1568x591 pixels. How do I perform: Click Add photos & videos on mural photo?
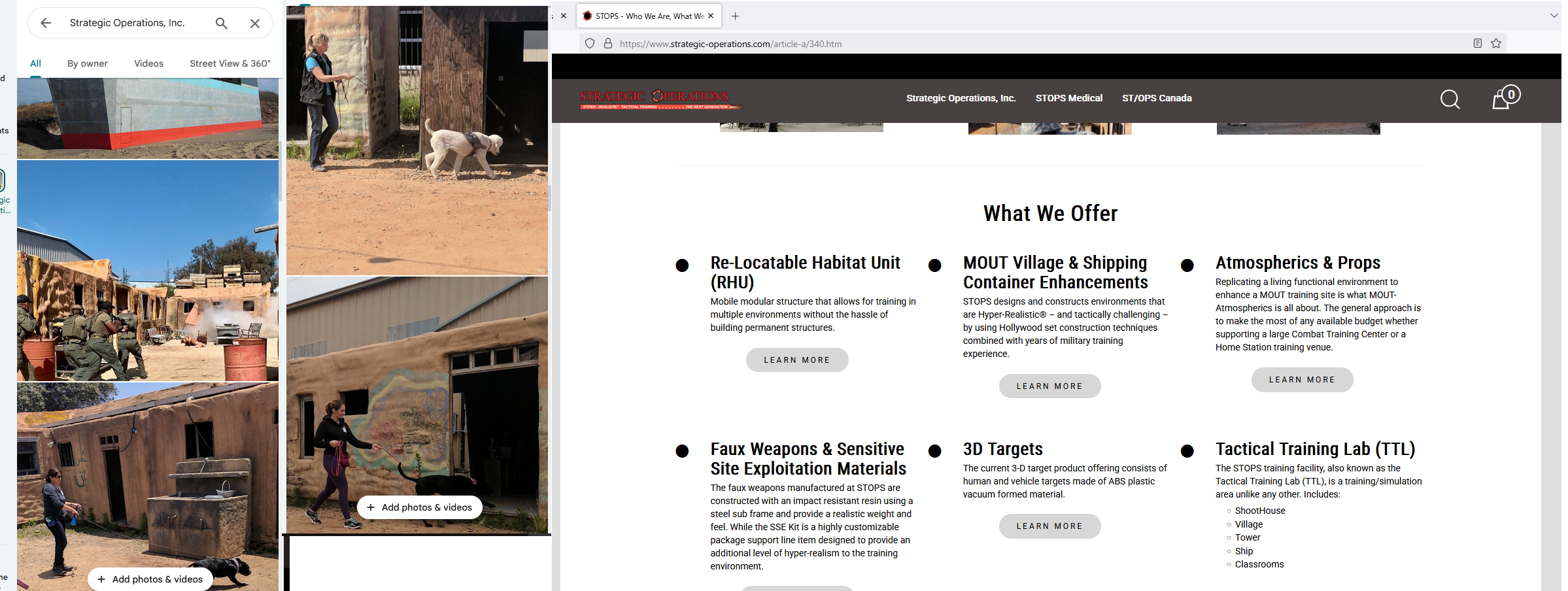pyautogui.click(x=419, y=507)
